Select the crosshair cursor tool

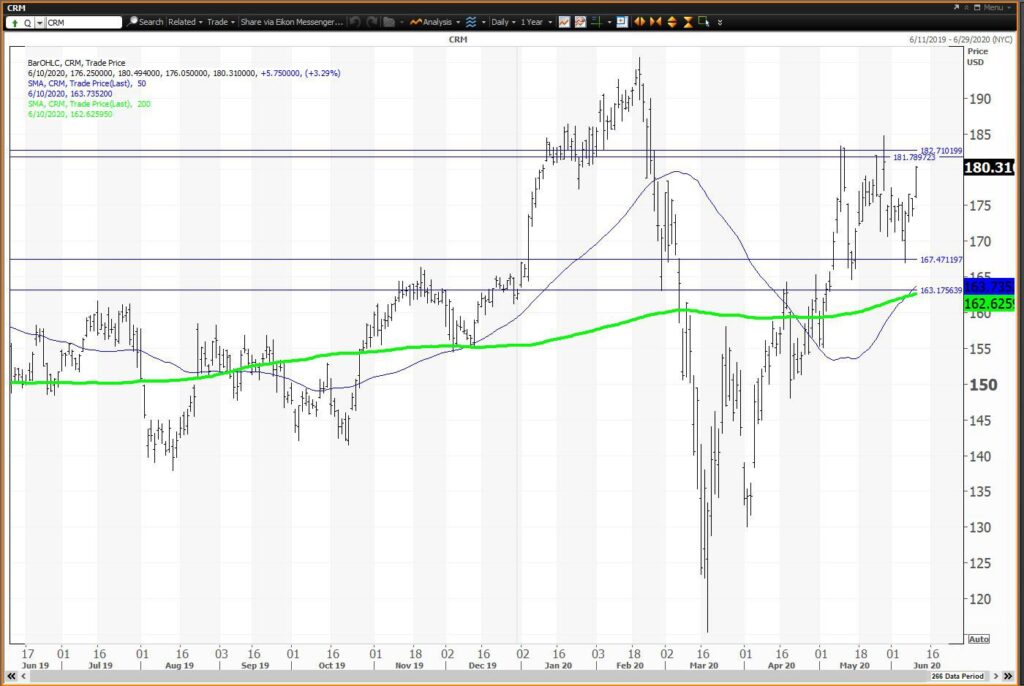coord(596,22)
